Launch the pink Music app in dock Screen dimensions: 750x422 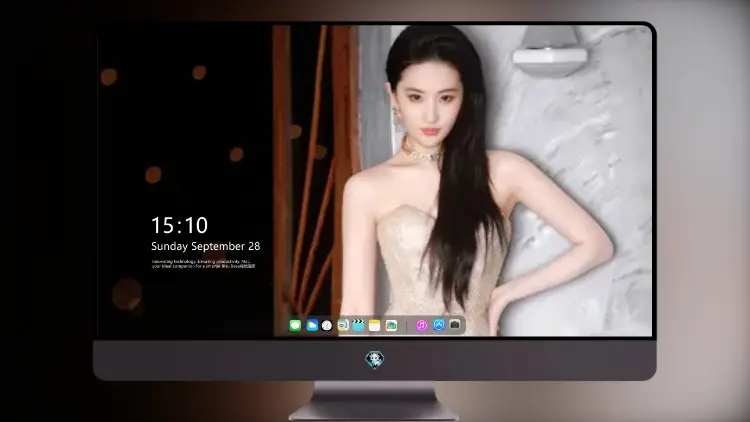[x=421, y=325]
